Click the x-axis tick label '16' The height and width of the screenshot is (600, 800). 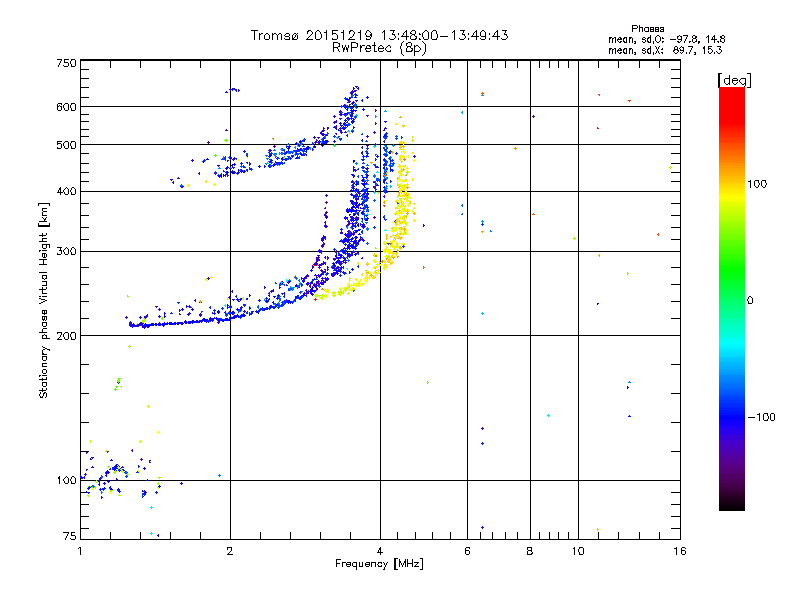point(680,551)
